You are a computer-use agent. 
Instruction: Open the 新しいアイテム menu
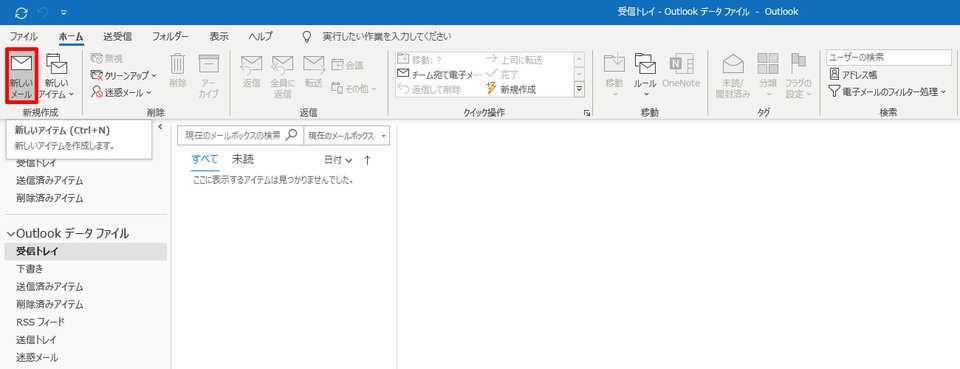(56, 76)
